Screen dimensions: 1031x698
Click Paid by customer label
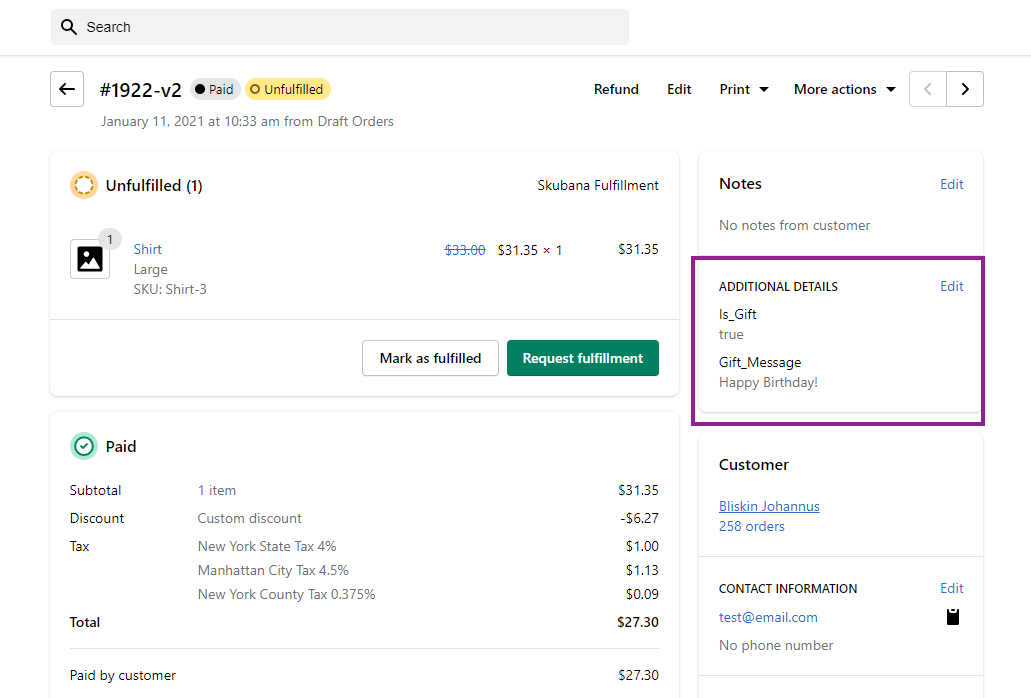click(x=123, y=676)
